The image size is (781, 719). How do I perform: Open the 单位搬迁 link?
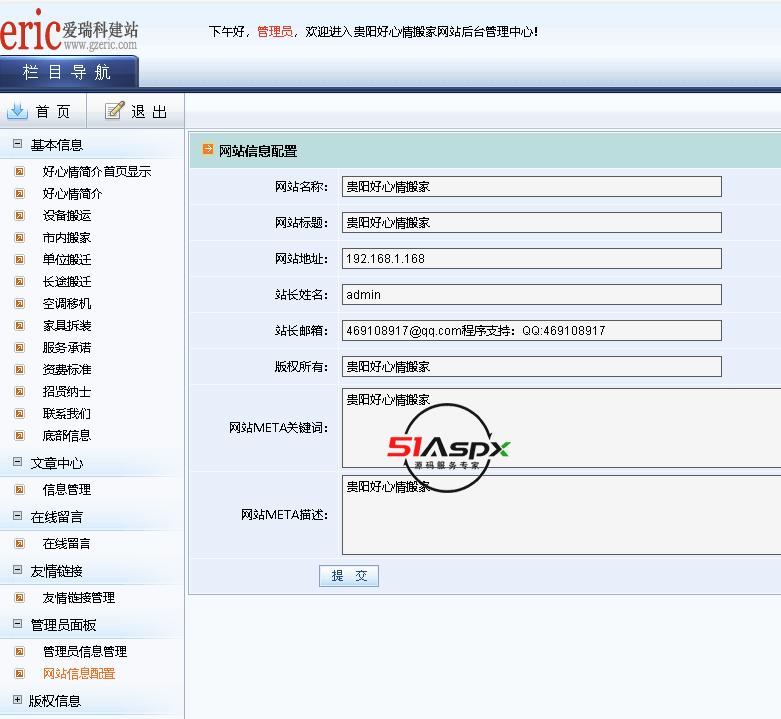coord(67,259)
